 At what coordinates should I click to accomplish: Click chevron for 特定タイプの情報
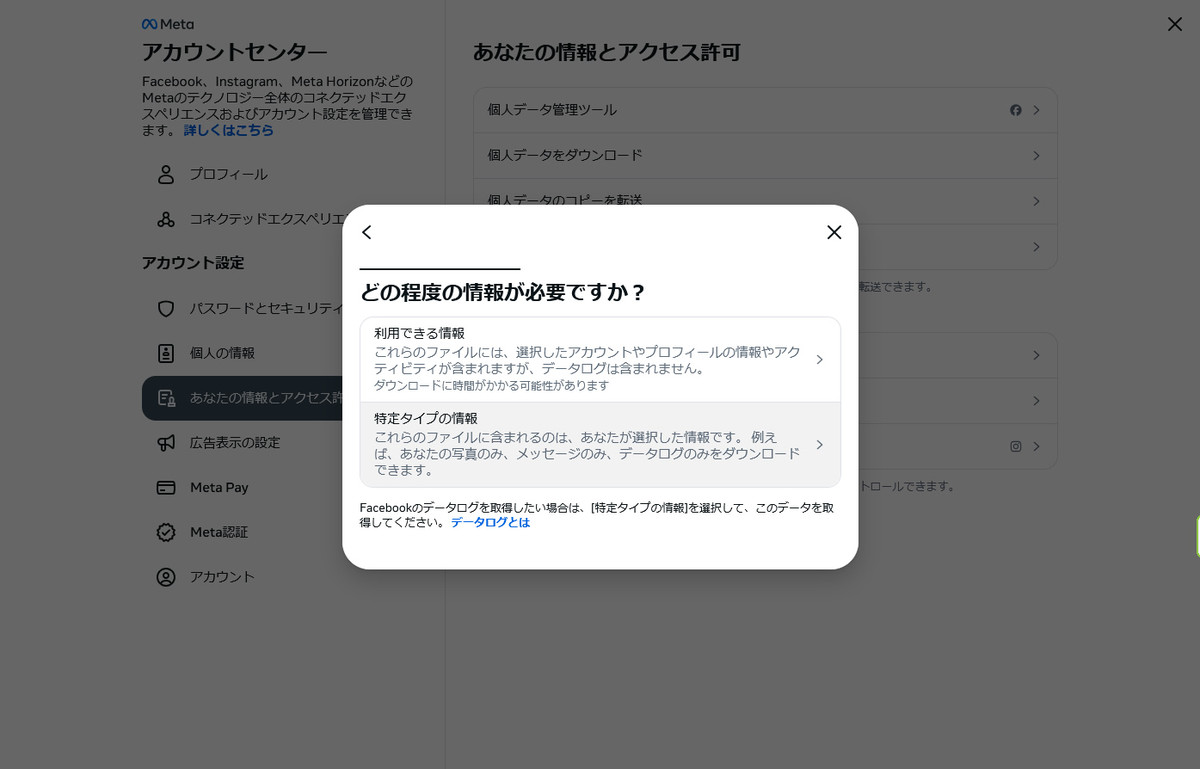point(819,444)
